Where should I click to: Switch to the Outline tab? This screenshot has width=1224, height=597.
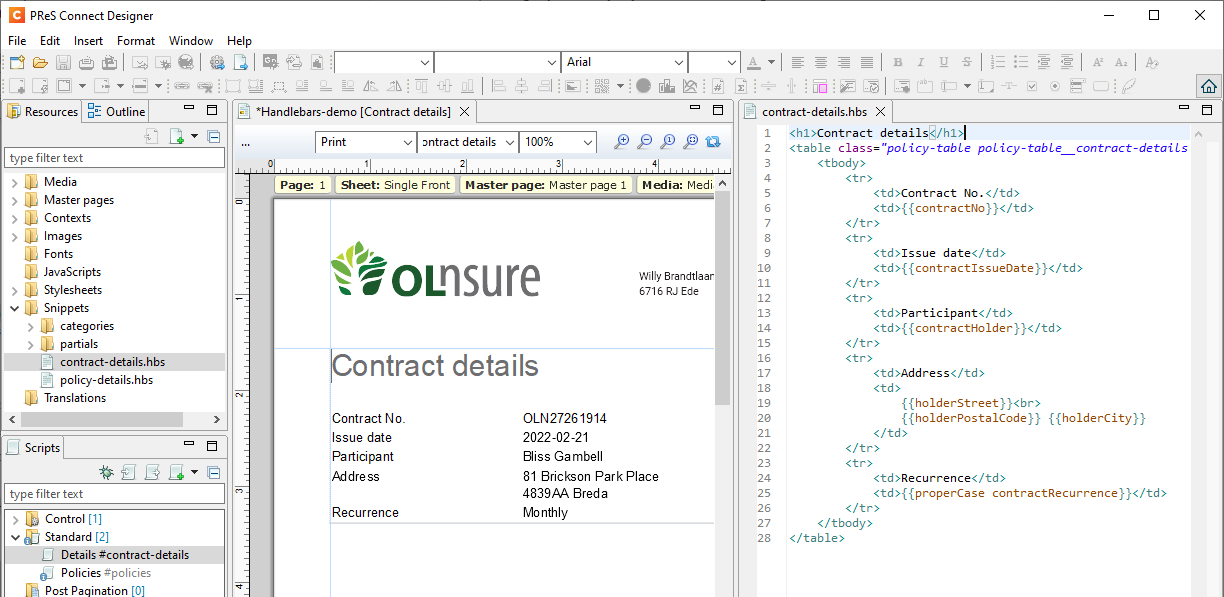(x=116, y=111)
